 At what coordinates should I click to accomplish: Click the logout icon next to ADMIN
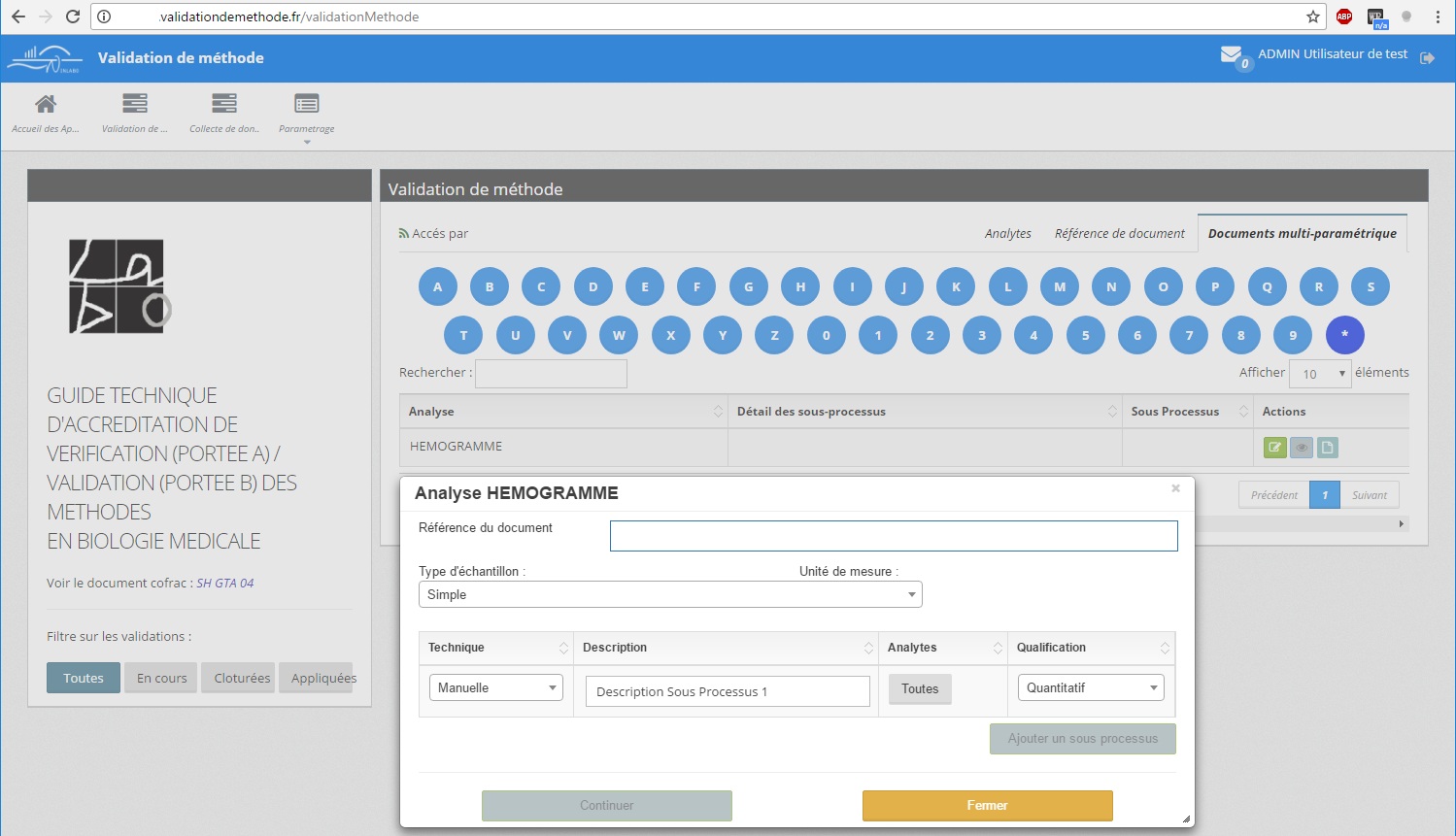1427,58
